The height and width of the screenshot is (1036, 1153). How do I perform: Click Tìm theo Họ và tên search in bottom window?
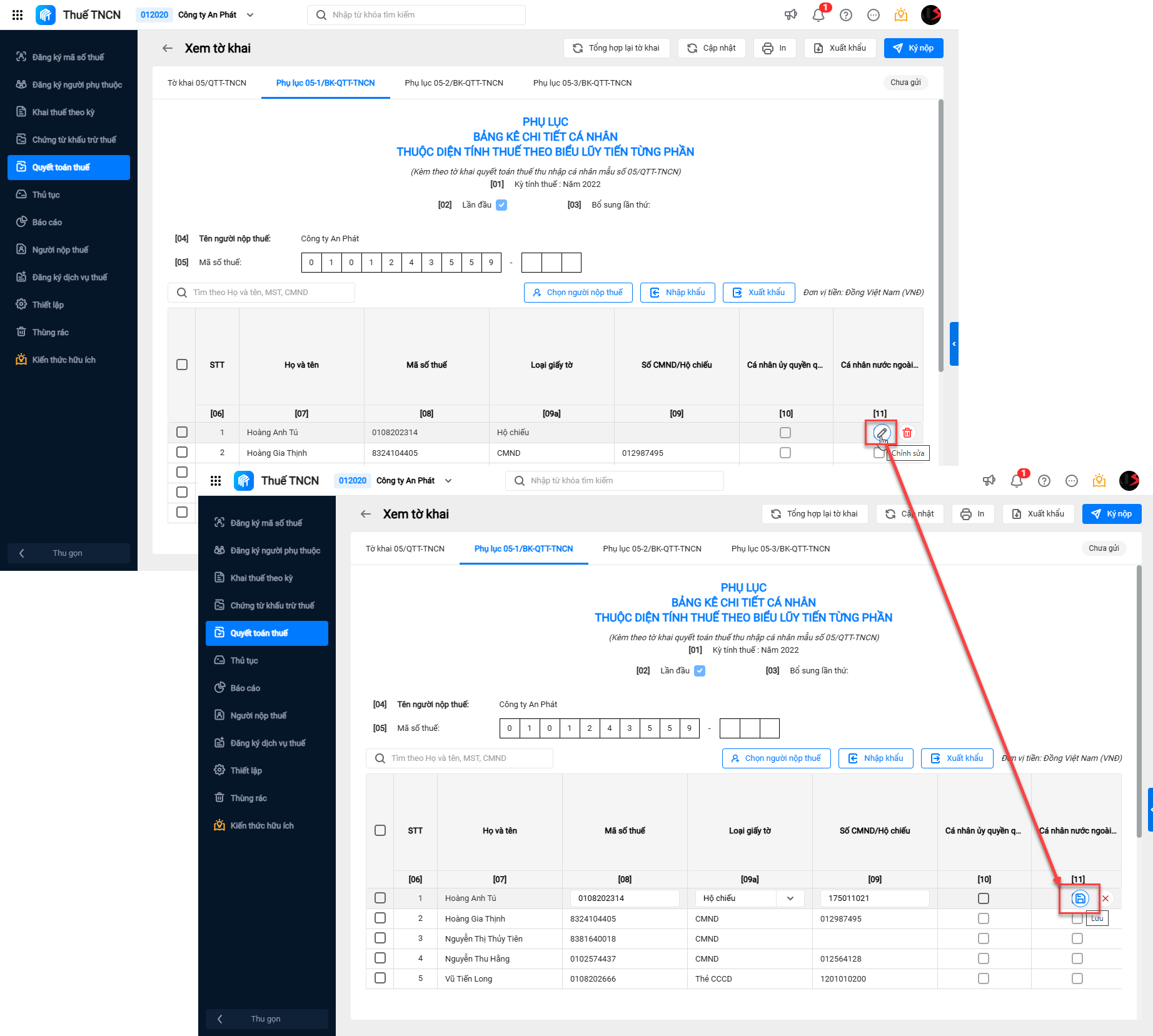pos(460,758)
